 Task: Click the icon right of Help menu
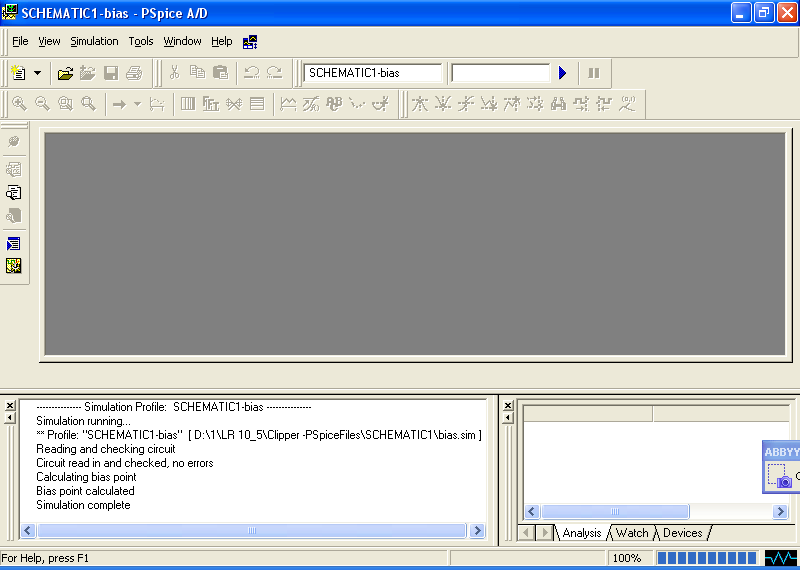click(250, 42)
